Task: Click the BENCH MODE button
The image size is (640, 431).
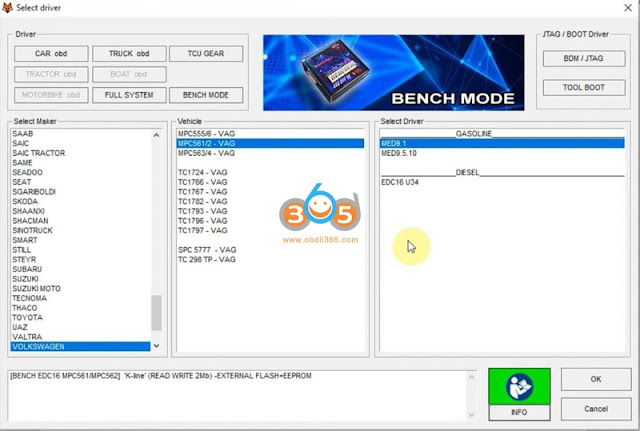Action: [206, 95]
